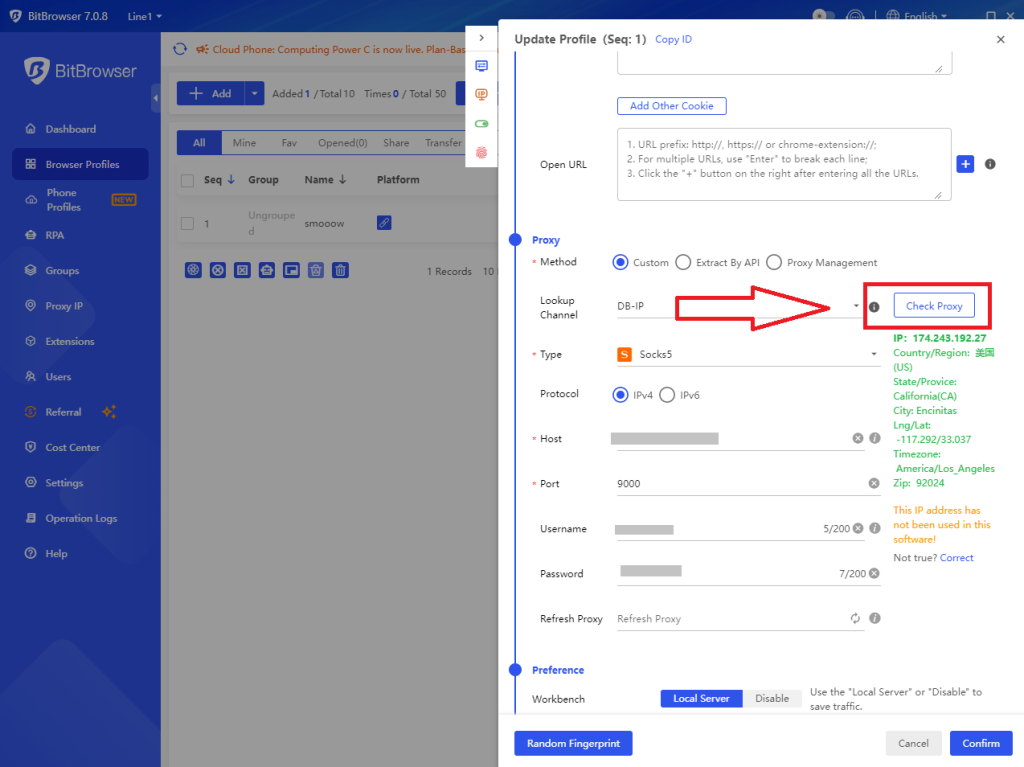1024x767 pixels.
Task: Click the Check Proxy button
Action: point(933,305)
